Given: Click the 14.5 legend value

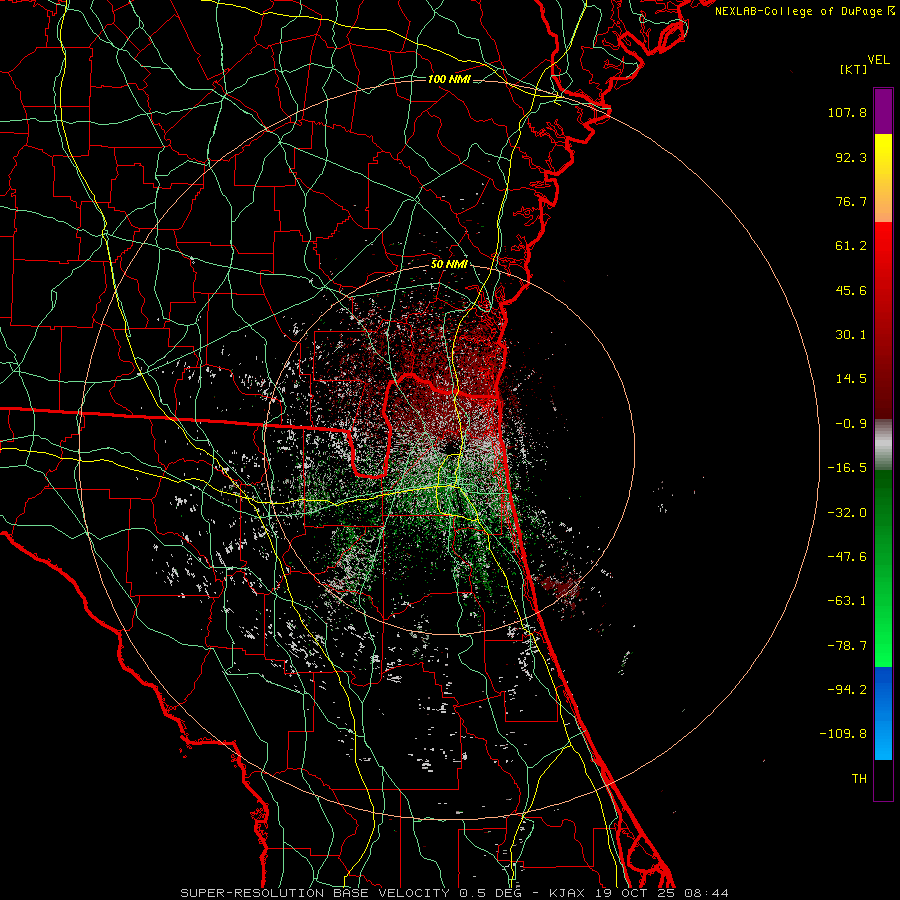Looking at the screenshot, I should tap(851, 379).
